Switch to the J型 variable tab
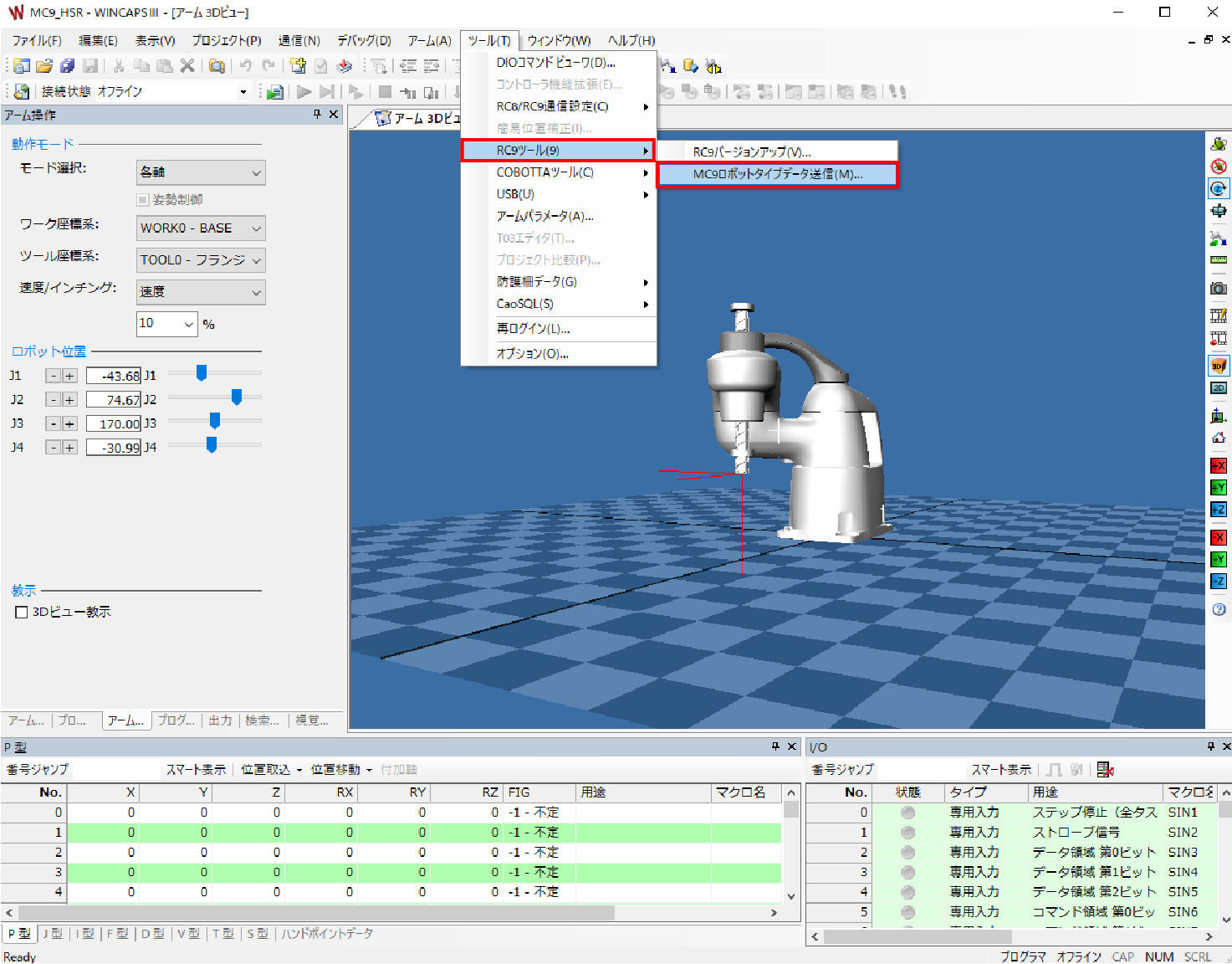Viewport: 1232px width, 964px height. tap(53, 934)
